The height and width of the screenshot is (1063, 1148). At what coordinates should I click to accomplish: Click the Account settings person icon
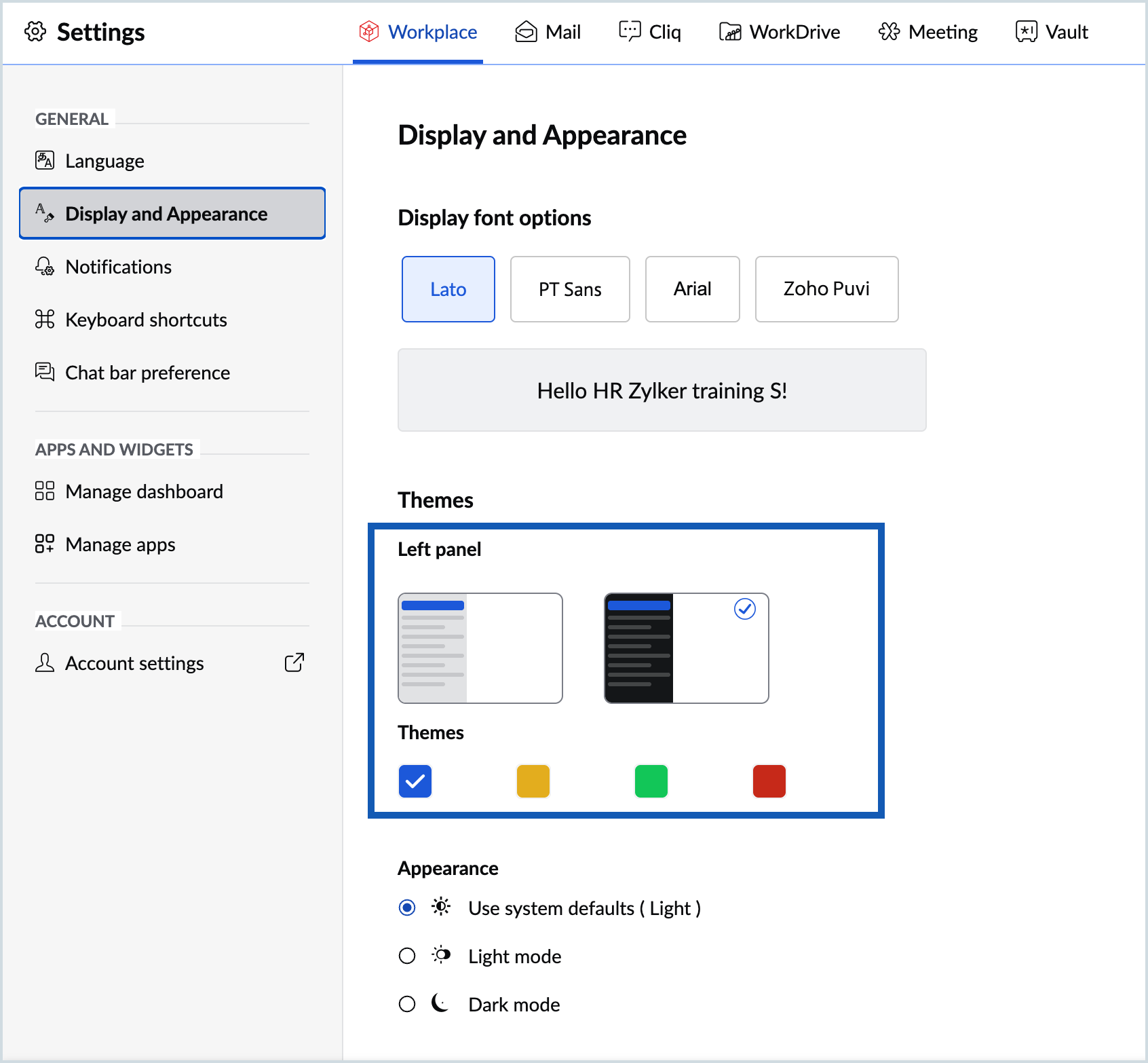[x=45, y=663]
